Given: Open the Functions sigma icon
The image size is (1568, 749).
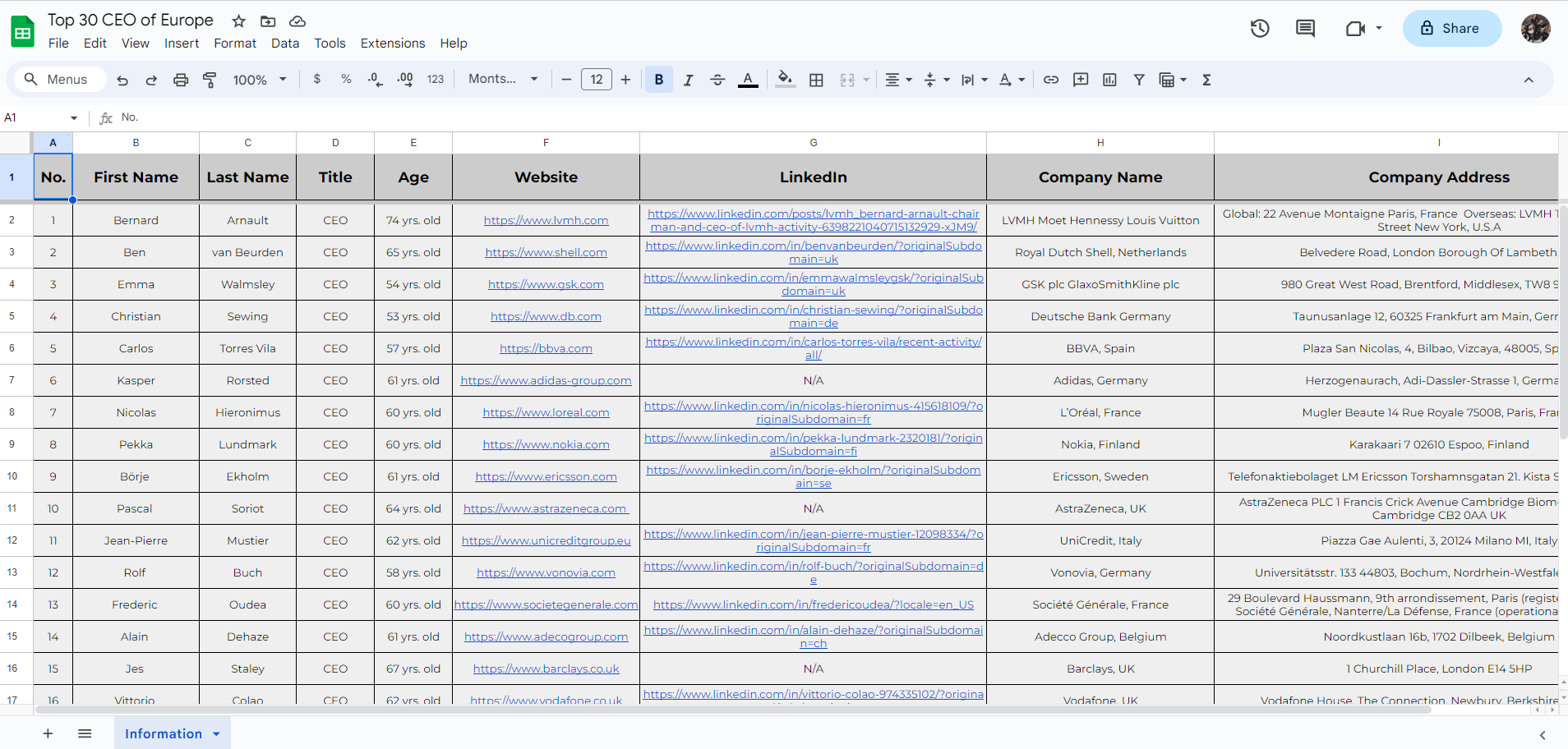Looking at the screenshot, I should (x=1206, y=80).
